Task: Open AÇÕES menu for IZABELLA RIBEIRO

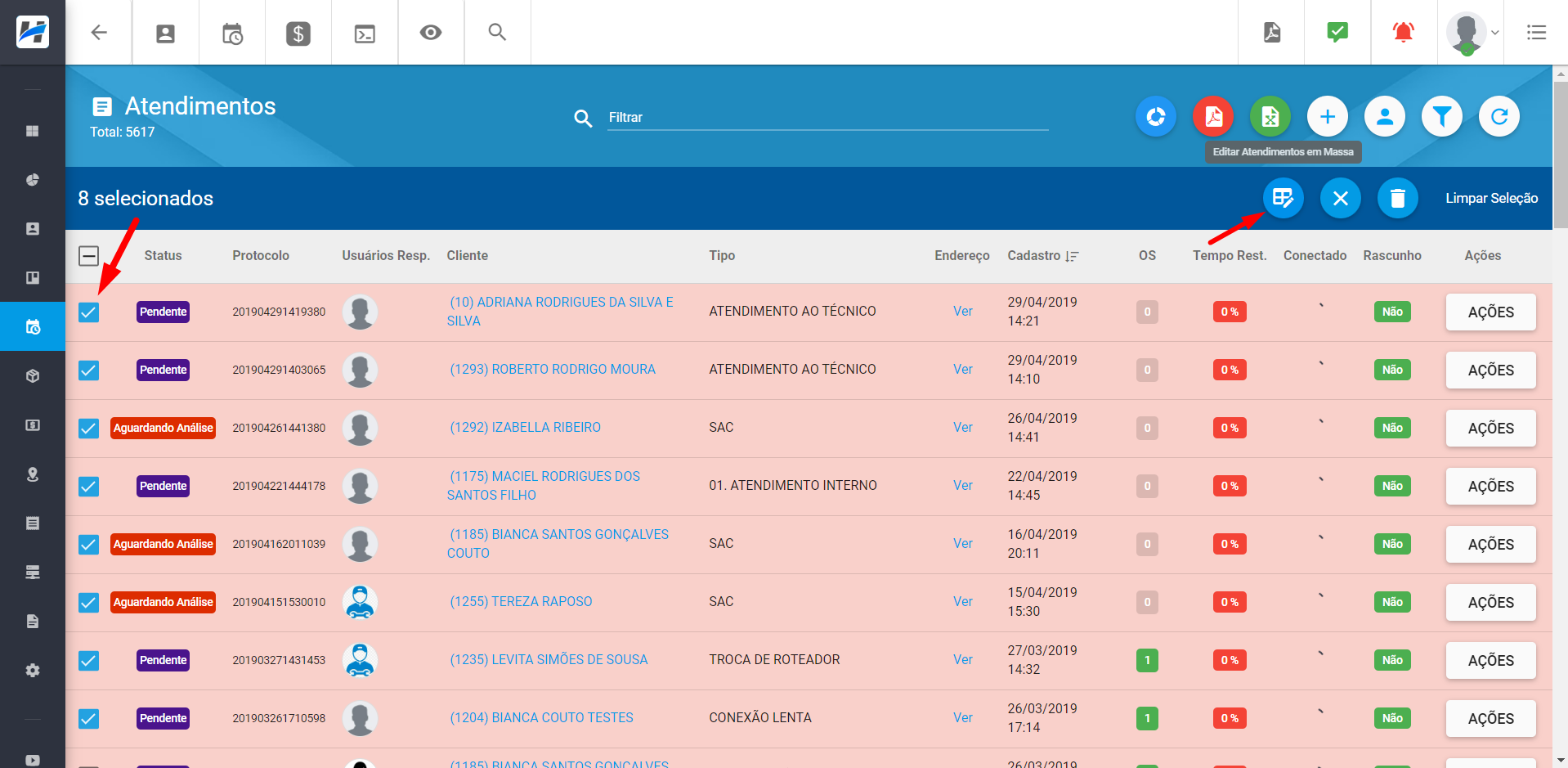Action: point(1490,429)
